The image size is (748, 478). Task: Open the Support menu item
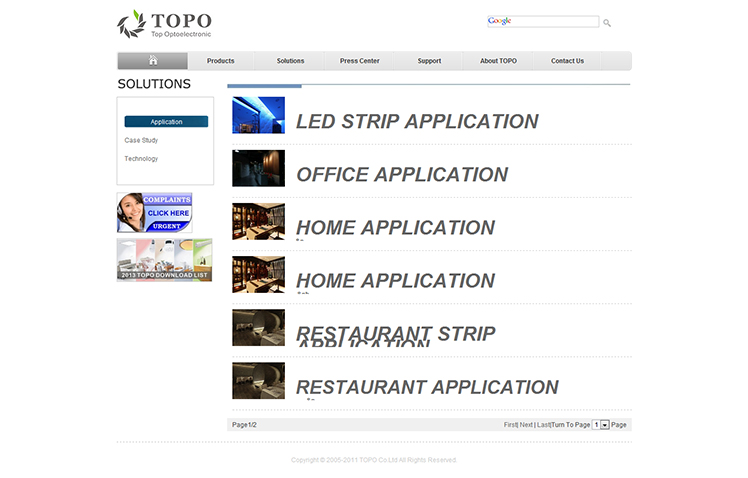(x=429, y=61)
